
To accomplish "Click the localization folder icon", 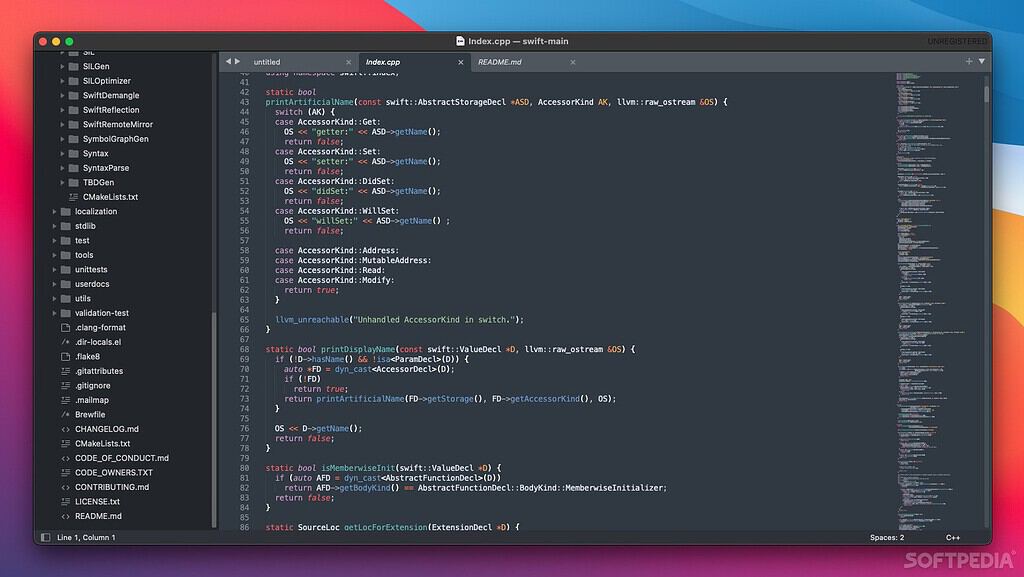I will (65, 211).
